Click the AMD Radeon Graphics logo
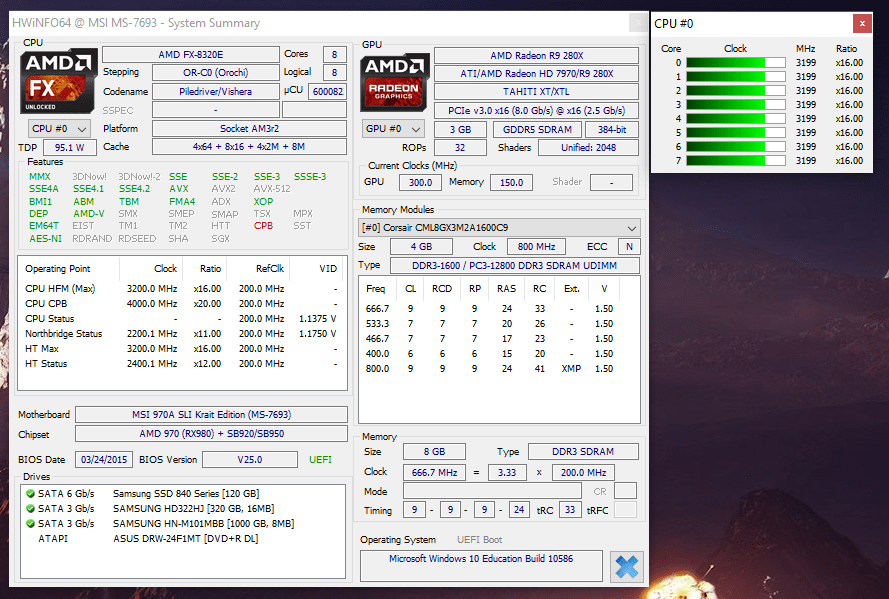This screenshot has width=889, height=599. (x=394, y=82)
